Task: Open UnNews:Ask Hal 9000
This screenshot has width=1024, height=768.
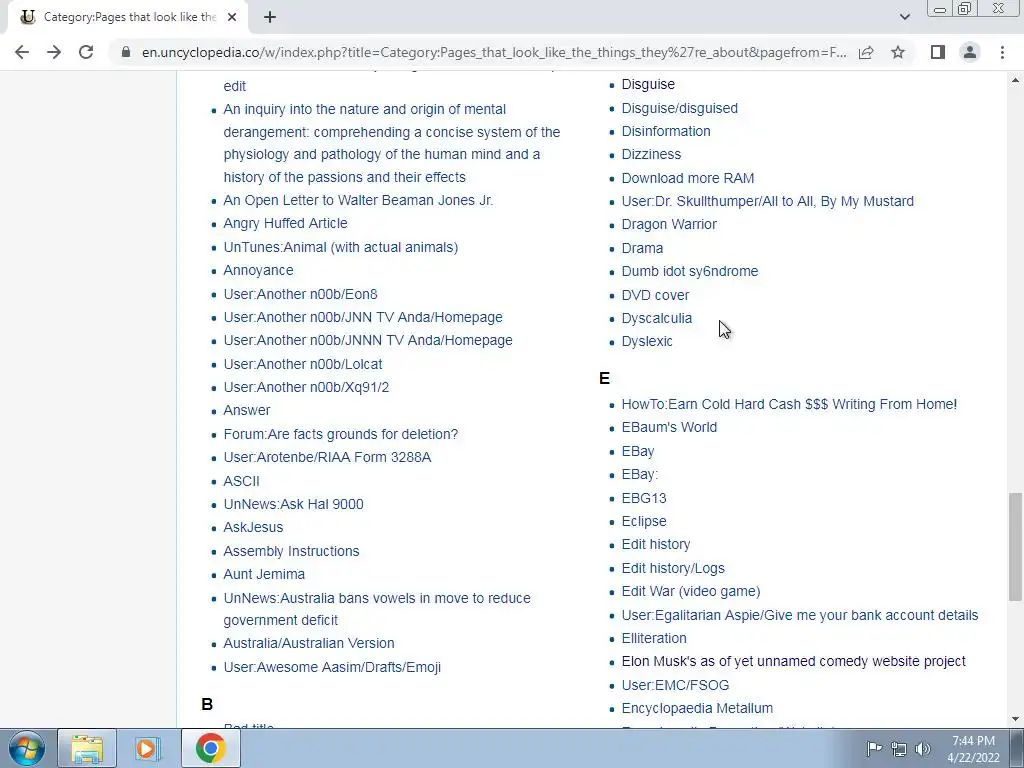Action: click(x=293, y=504)
